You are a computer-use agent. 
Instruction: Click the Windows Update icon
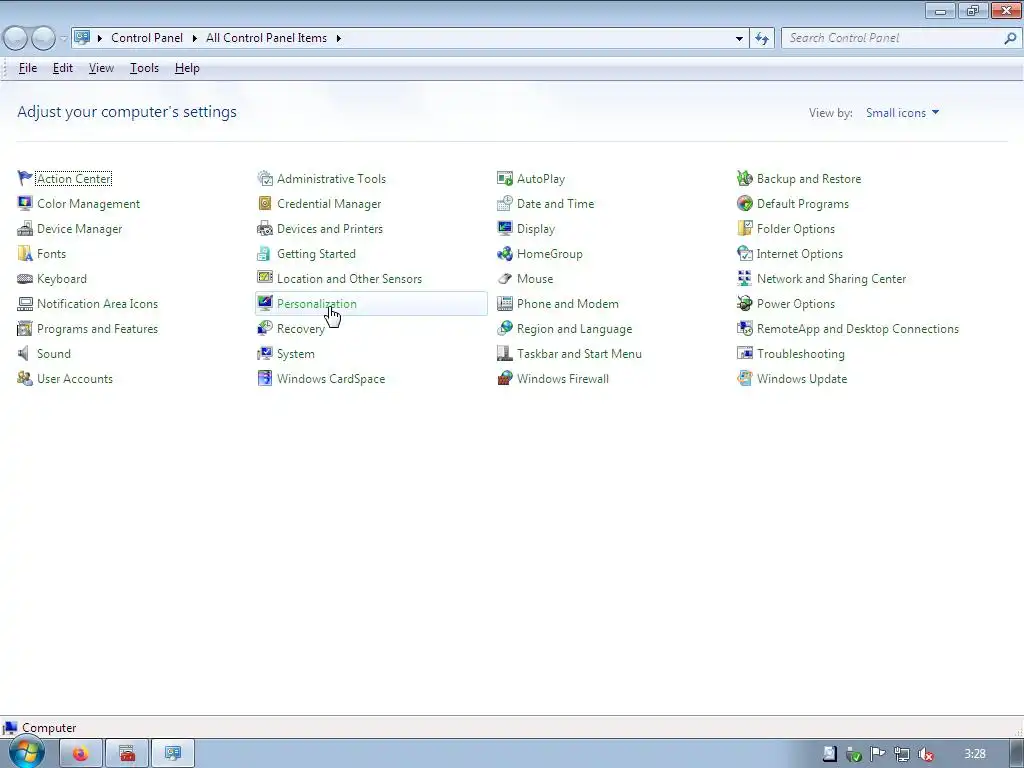tap(744, 379)
